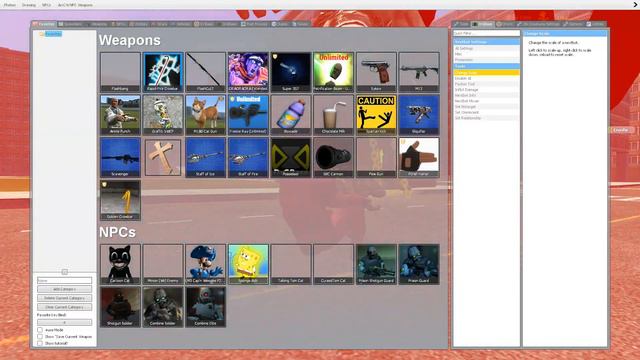Spawn the Shotgun Soldier NPC
This screenshot has height=360, width=640.
(x=120, y=307)
